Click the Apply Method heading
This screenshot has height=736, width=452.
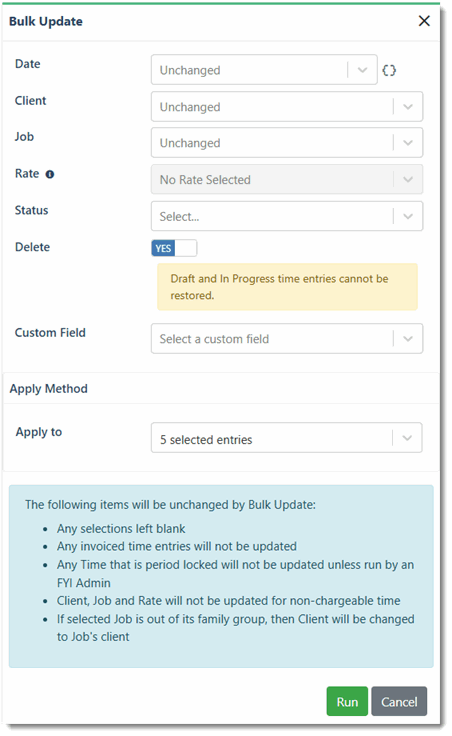[x=49, y=389]
